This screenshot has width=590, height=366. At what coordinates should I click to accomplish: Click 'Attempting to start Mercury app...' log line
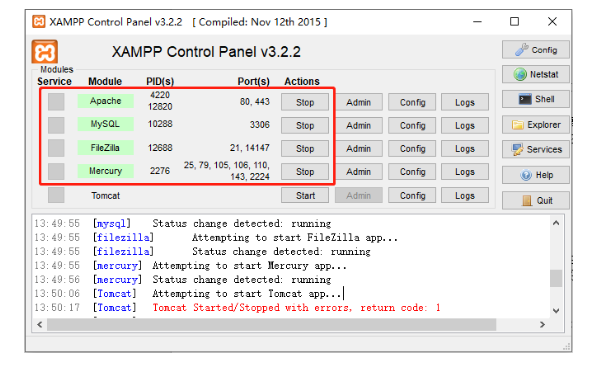click(190, 266)
